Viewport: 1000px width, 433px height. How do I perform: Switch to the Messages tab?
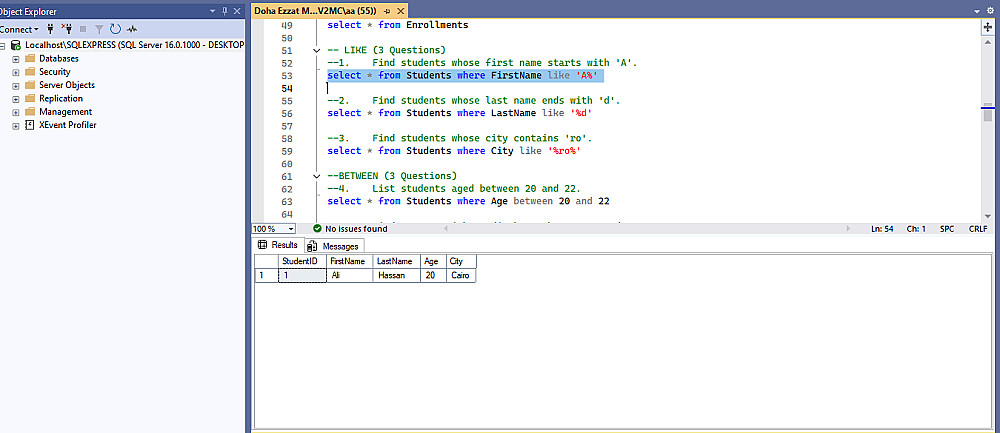coord(334,246)
